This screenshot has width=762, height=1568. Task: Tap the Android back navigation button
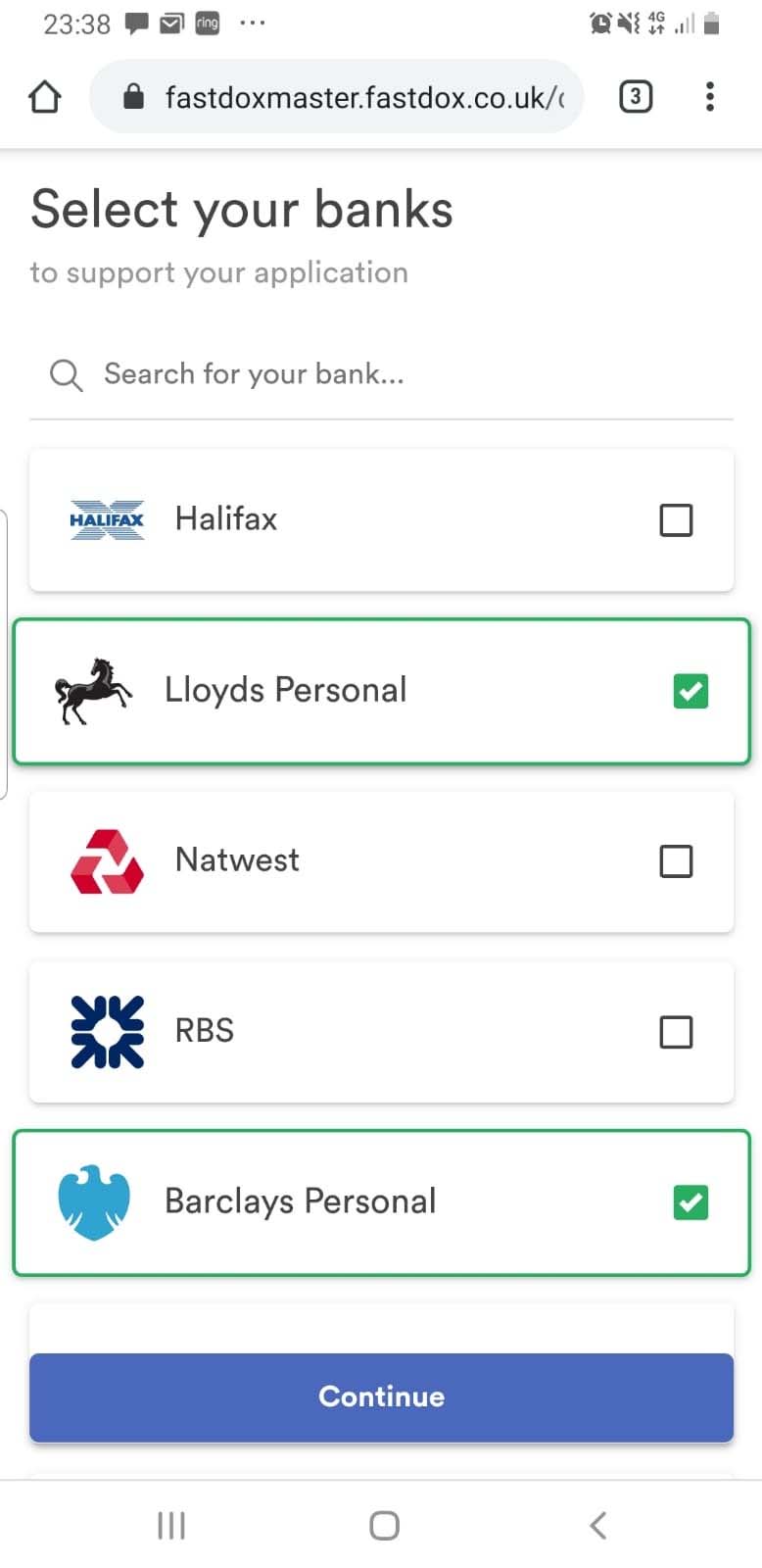pos(597,1525)
